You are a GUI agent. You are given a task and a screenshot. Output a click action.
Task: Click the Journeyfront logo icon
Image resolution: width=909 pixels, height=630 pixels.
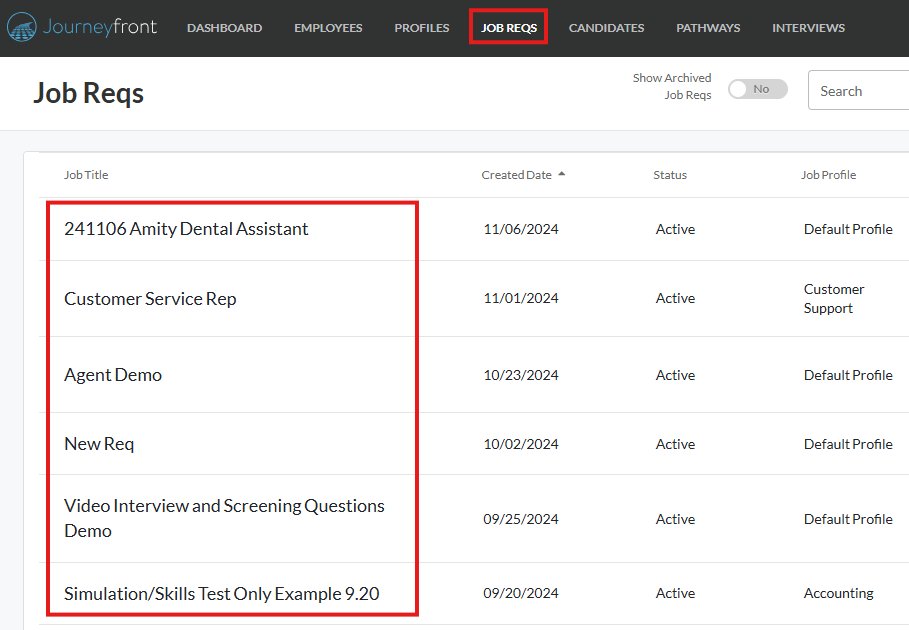pos(22,27)
